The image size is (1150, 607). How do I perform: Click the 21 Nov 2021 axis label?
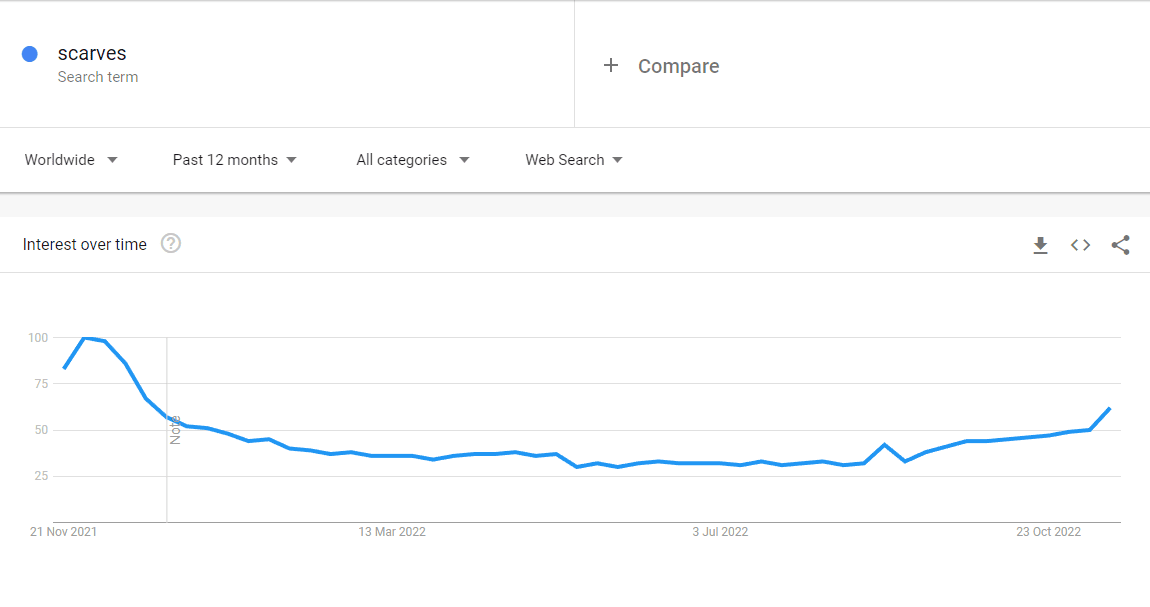63,531
